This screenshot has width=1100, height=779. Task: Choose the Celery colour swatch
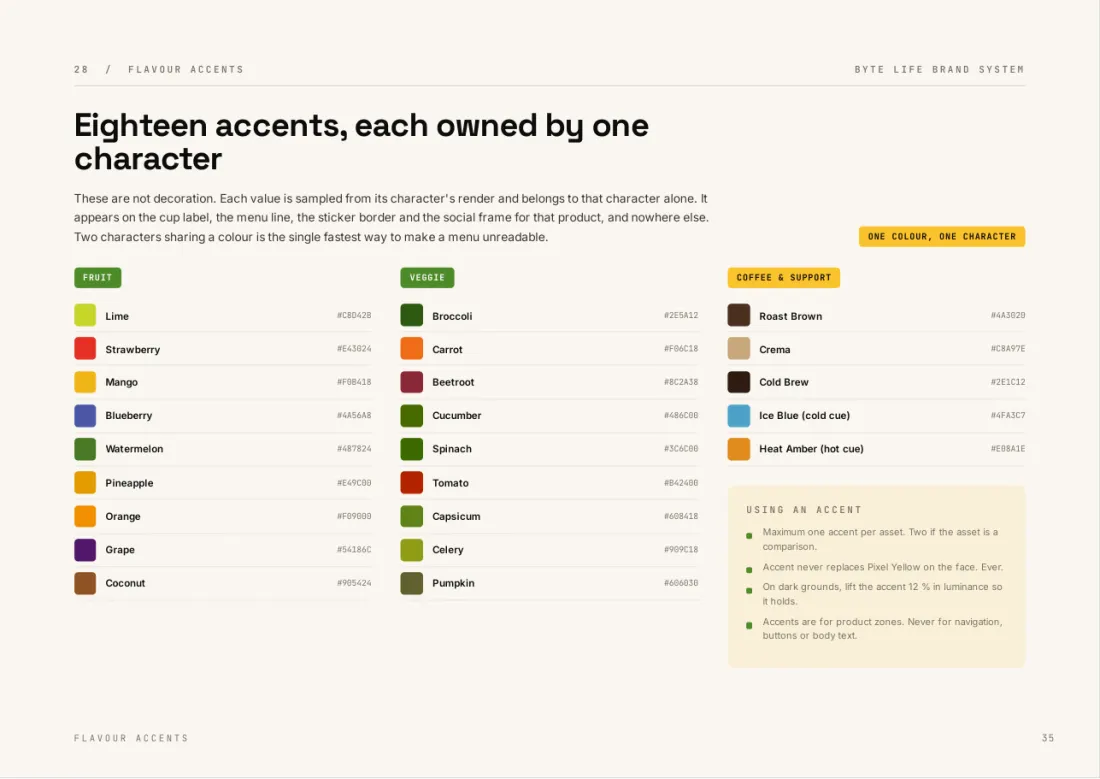tap(412, 550)
